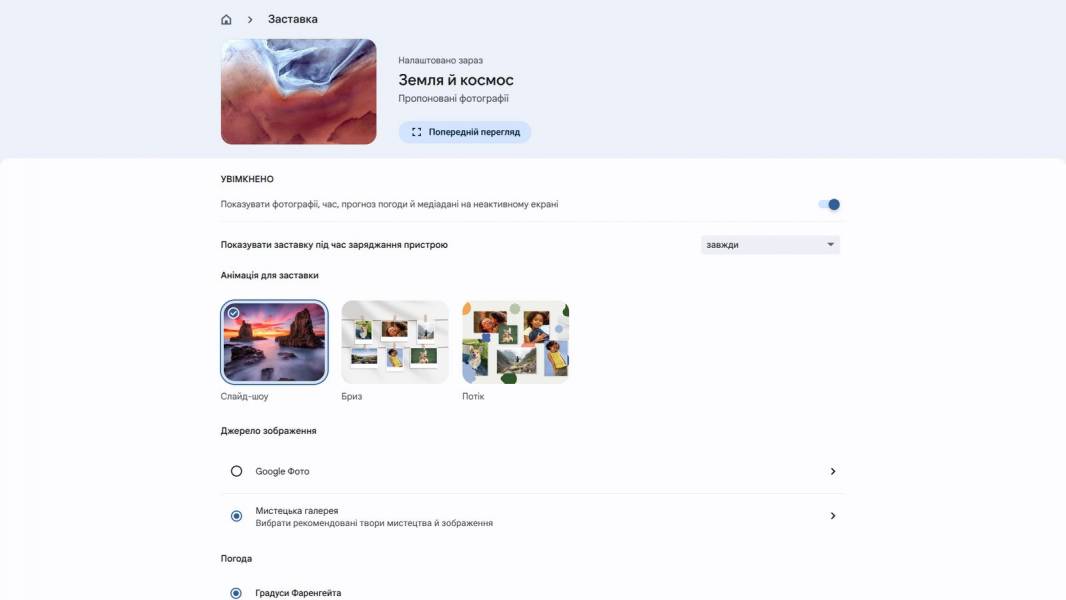The width and height of the screenshot is (1066, 600).
Task: Select the Слайд-шоу animation thumbnail
Action: point(274,342)
